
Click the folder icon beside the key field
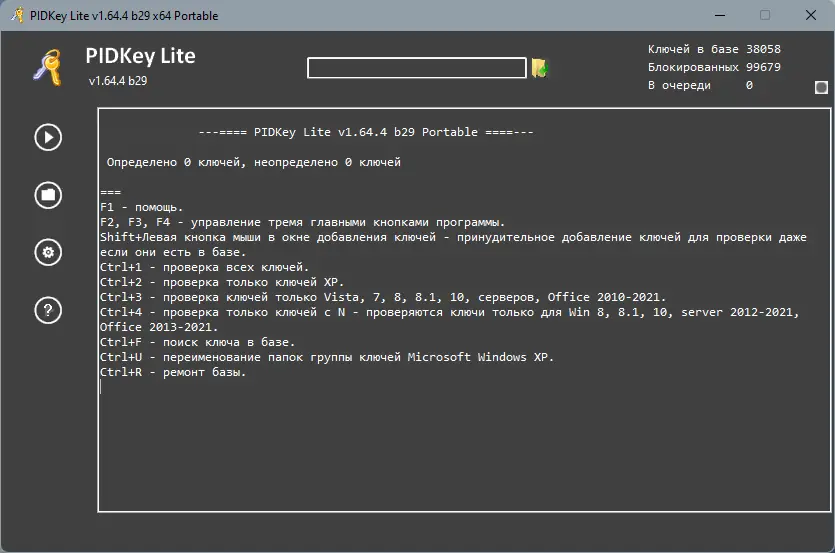[539, 68]
